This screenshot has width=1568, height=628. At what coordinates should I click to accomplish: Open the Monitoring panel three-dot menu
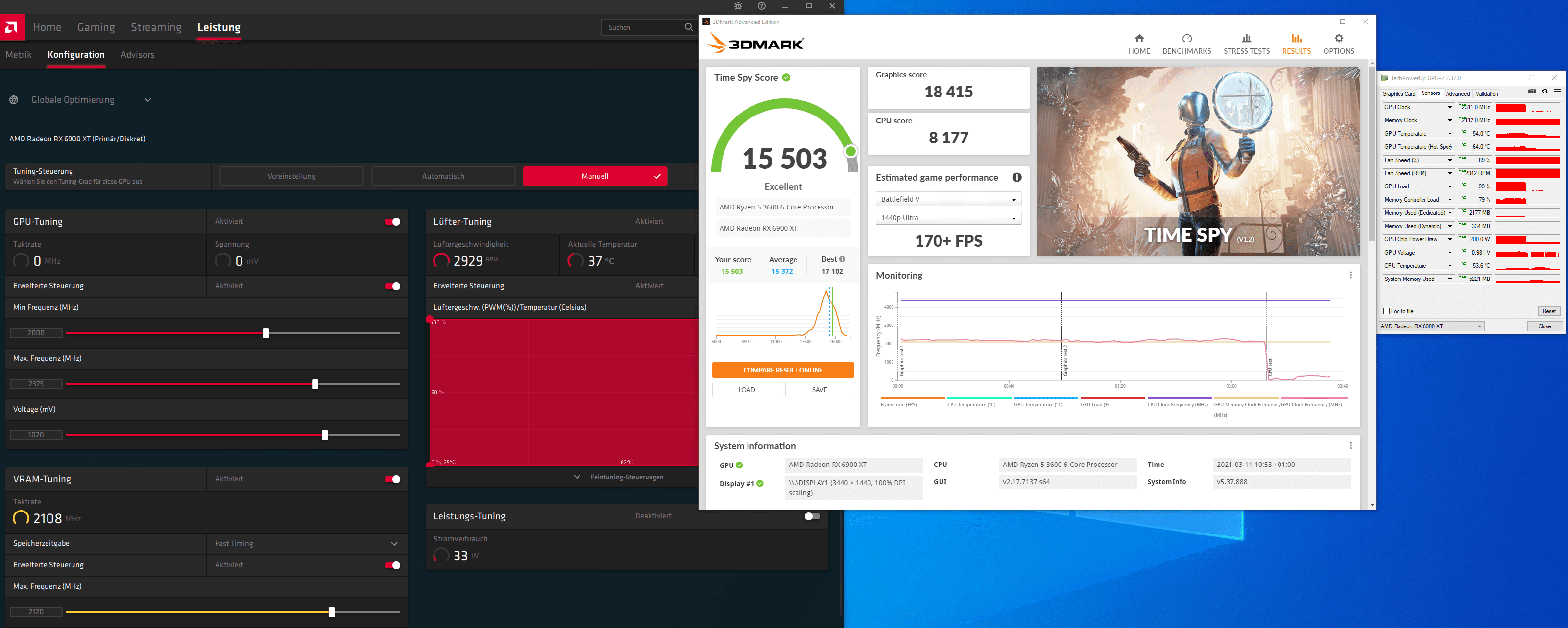tap(1350, 275)
